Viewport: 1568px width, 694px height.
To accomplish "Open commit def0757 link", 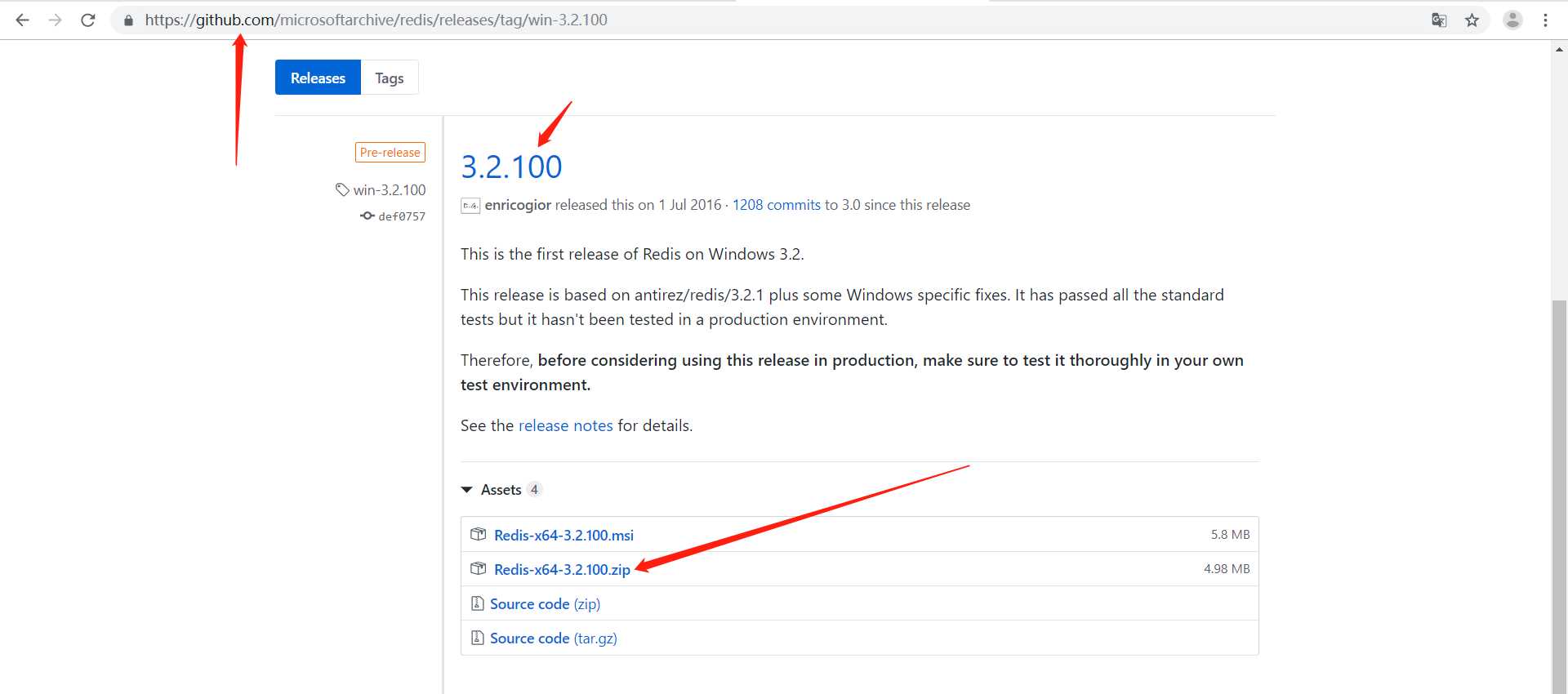I will [402, 216].
